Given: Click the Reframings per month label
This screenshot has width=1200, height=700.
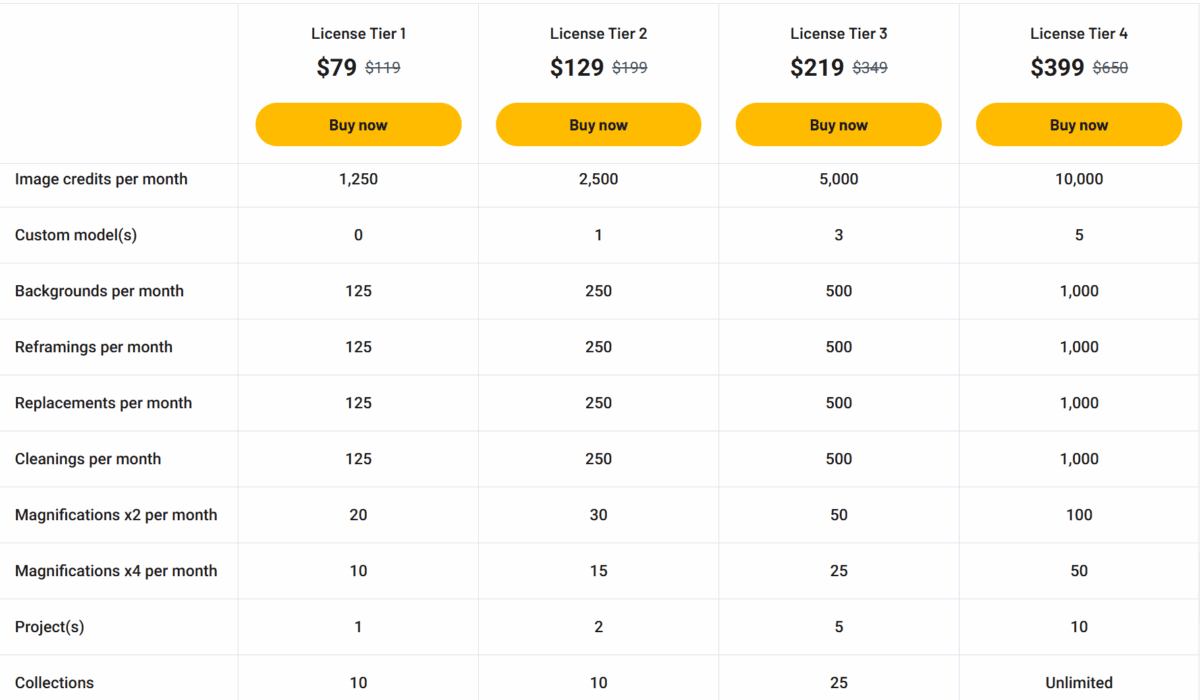Looking at the screenshot, I should [x=94, y=347].
